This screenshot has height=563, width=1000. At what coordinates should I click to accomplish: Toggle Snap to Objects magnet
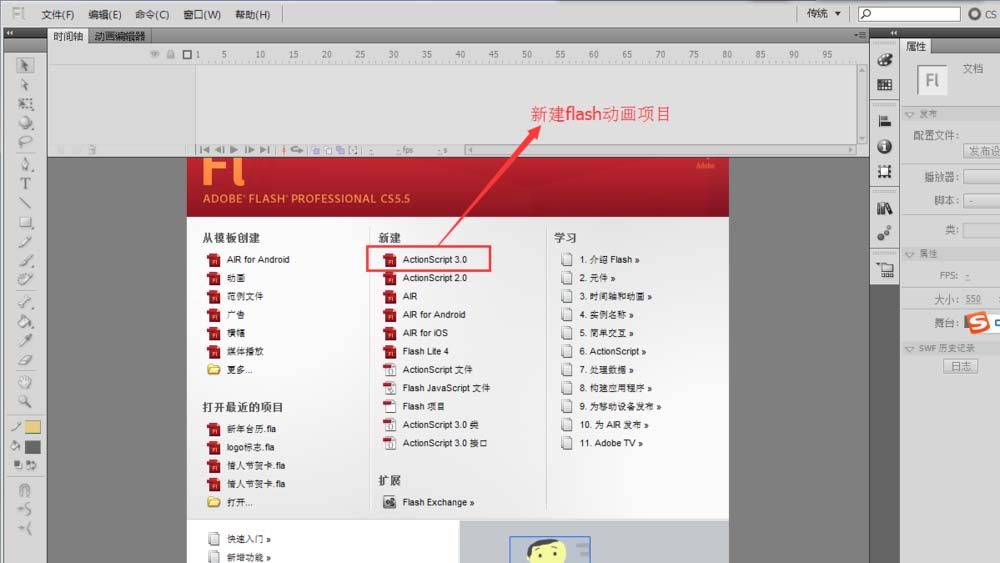24,490
